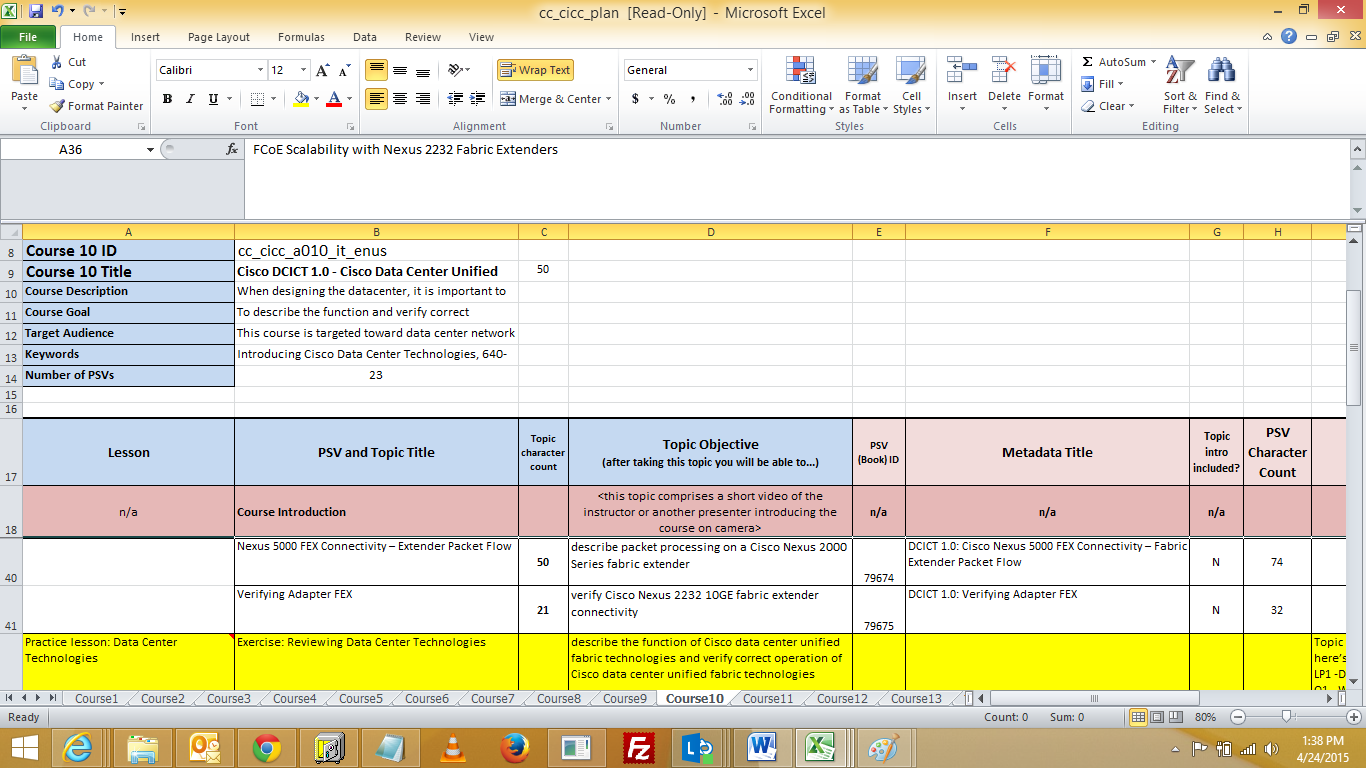Select the Format Painter tool
The width and height of the screenshot is (1366, 768).
(x=96, y=106)
